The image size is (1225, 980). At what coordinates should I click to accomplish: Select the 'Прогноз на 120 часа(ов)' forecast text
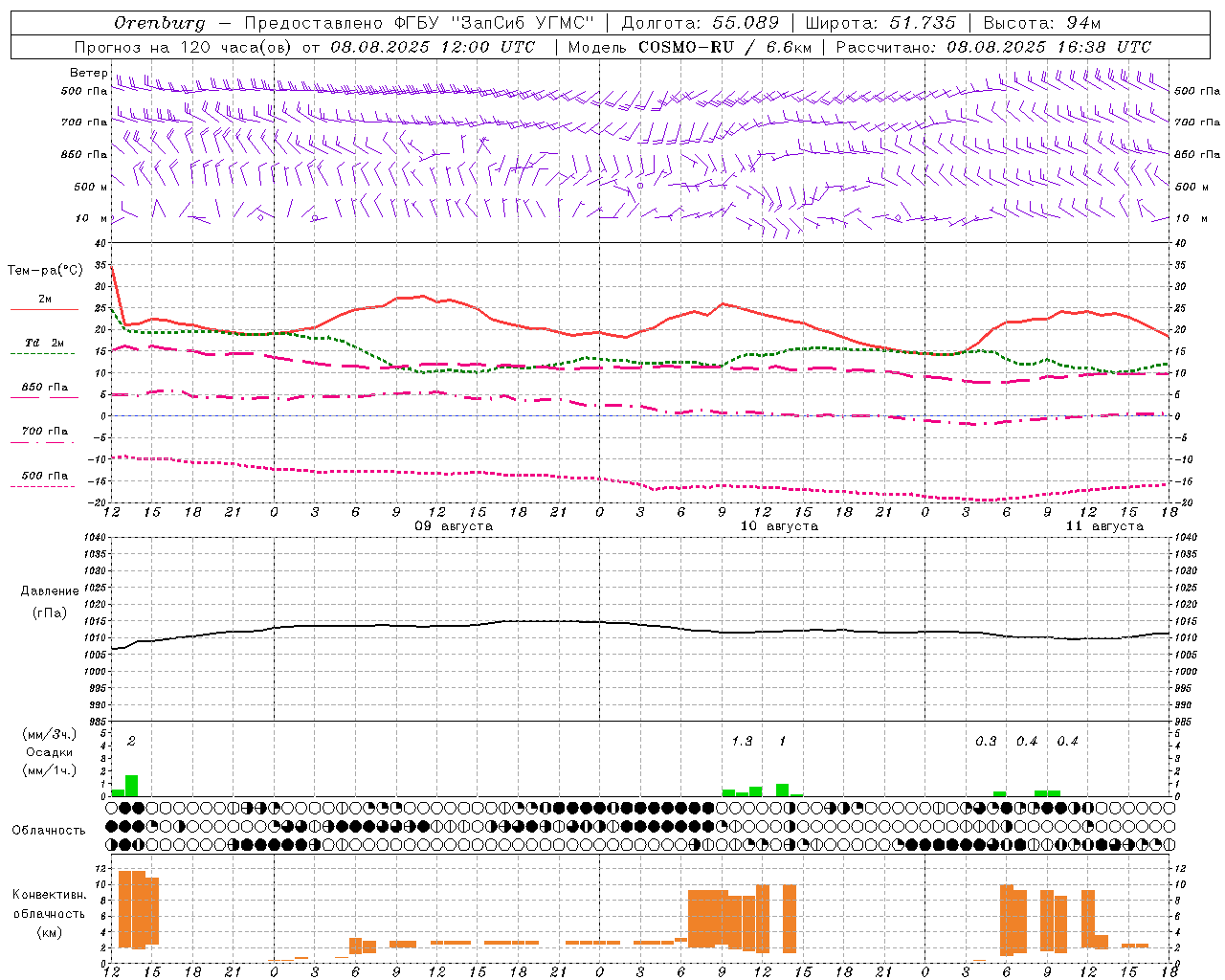(184, 47)
